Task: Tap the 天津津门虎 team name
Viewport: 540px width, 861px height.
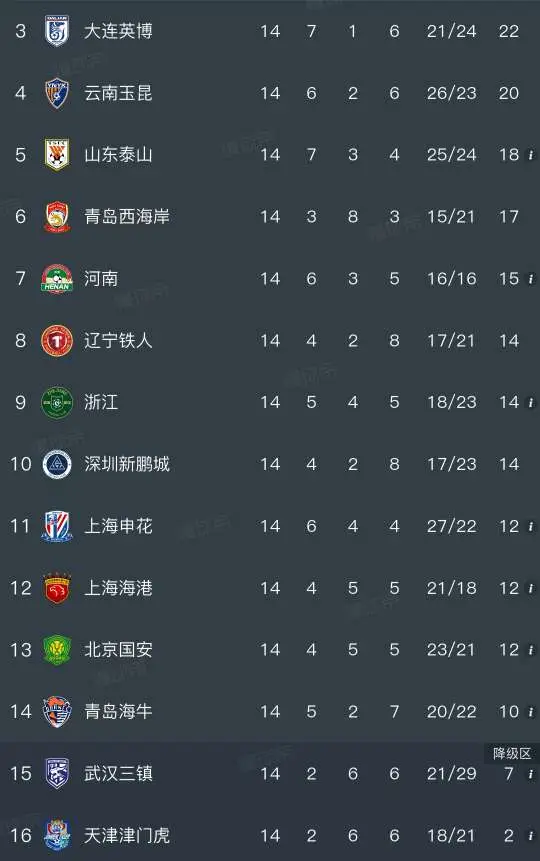Action: click(x=127, y=836)
